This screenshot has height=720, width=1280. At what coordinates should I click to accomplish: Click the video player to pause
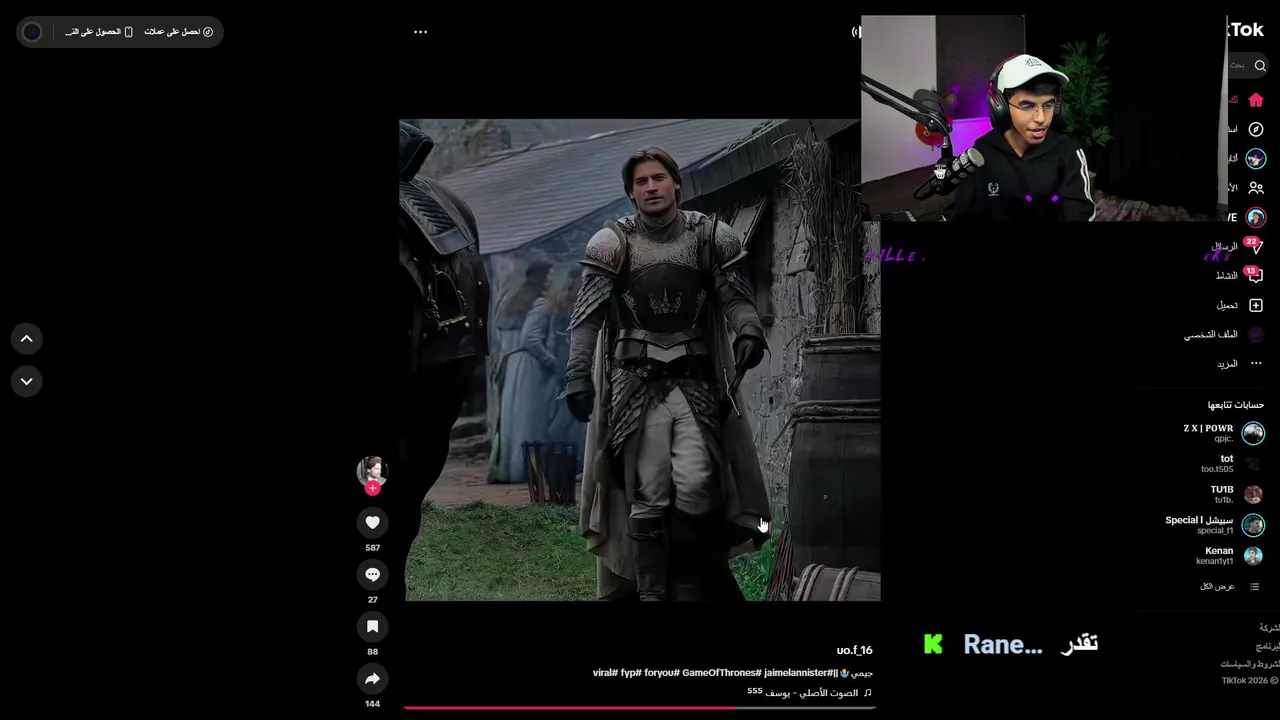click(x=640, y=360)
